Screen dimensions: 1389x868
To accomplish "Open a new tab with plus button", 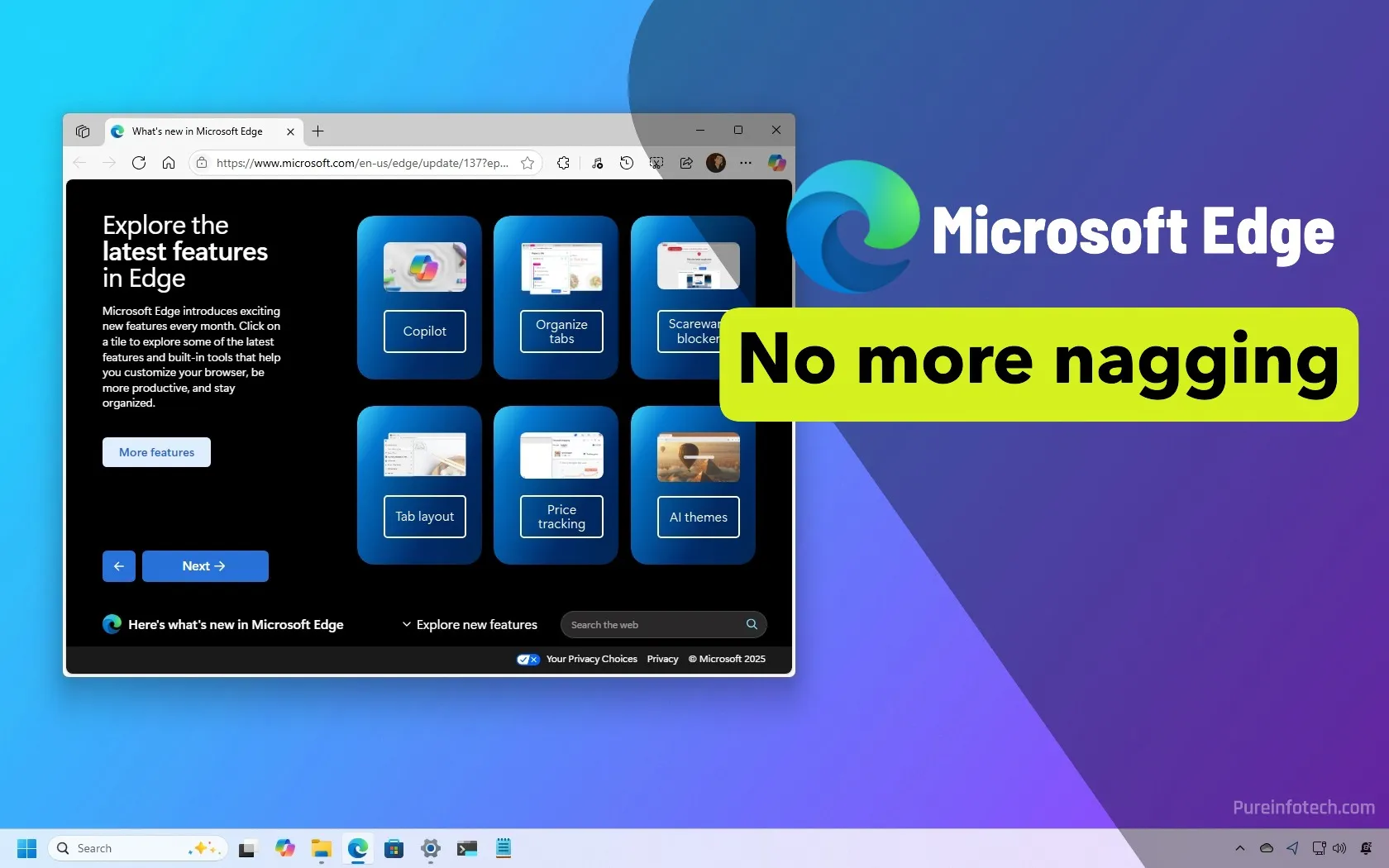I will click(x=317, y=131).
